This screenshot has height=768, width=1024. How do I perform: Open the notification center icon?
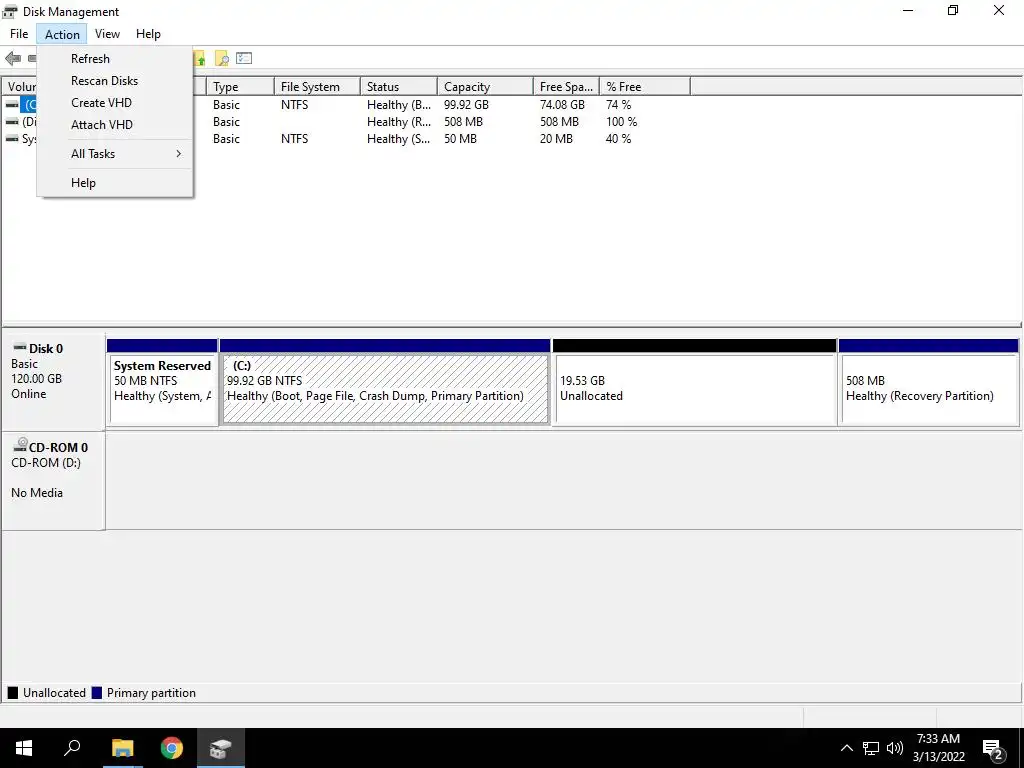pyautogui.click(x=993, y=749)
